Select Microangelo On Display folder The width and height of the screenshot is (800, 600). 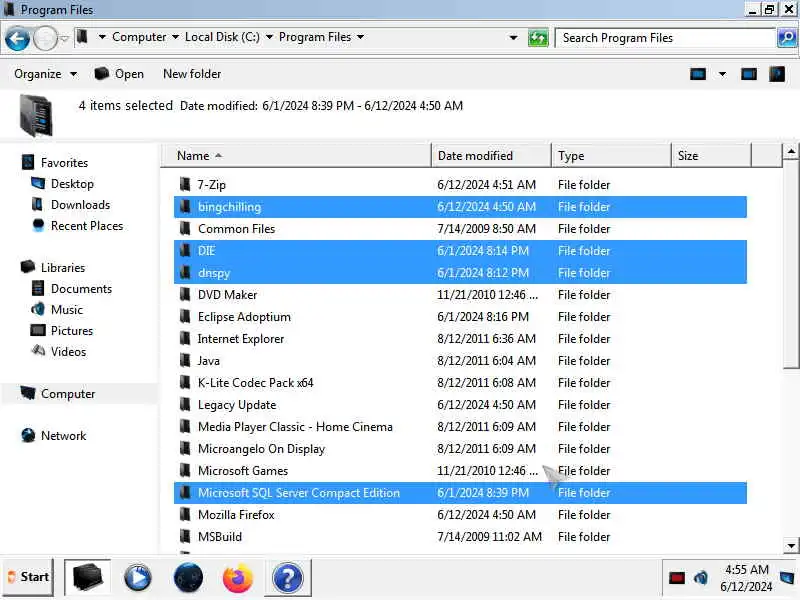pos(460,448)
